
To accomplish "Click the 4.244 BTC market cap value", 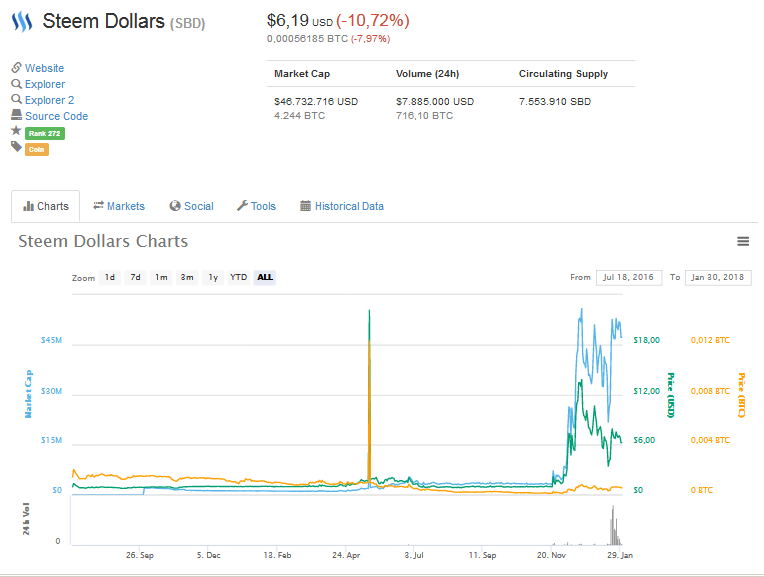I will click(299, 115).
